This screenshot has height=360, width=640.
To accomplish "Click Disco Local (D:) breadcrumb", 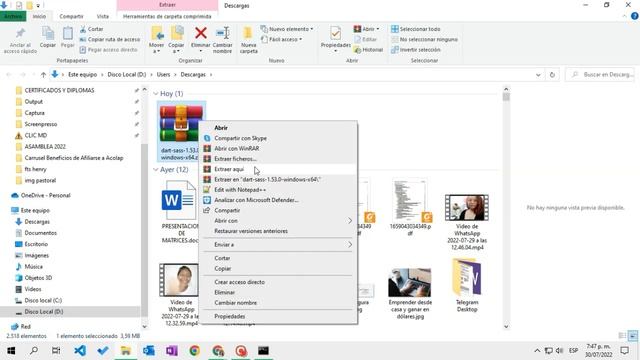I will [x=127, y=75].
